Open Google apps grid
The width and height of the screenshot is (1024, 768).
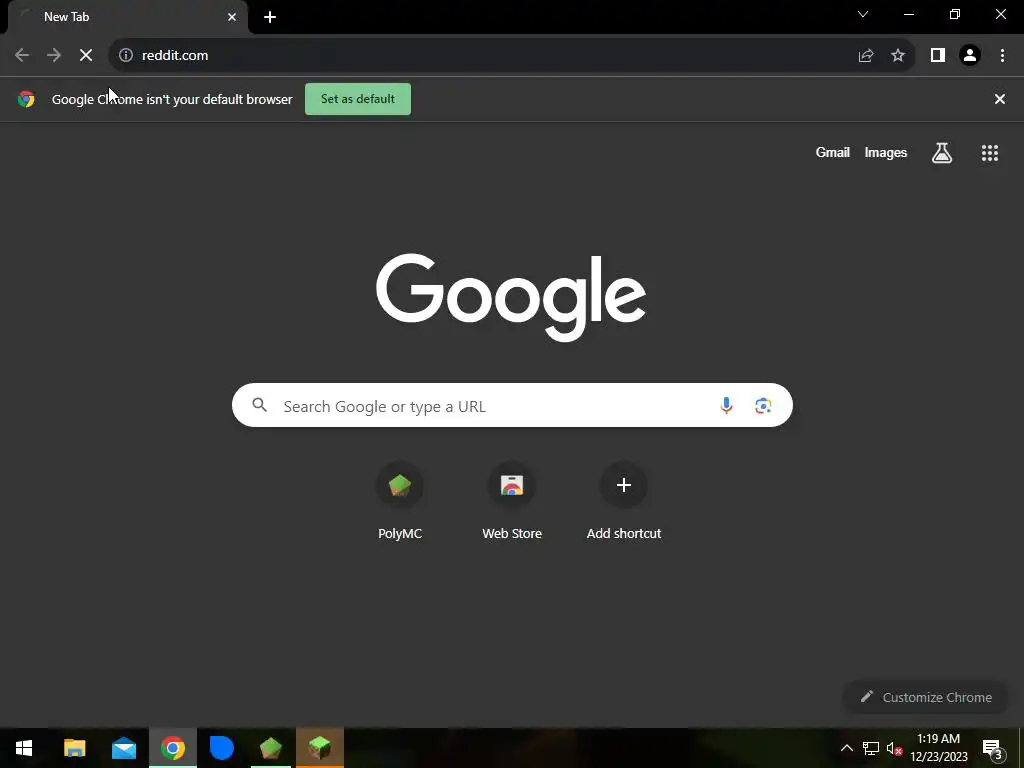(x=990, y=153)
